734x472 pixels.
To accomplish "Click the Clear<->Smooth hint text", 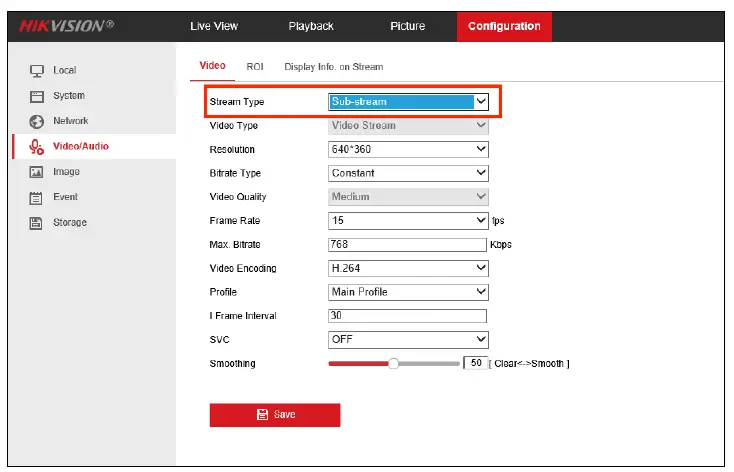I will (x=529, y=364).
